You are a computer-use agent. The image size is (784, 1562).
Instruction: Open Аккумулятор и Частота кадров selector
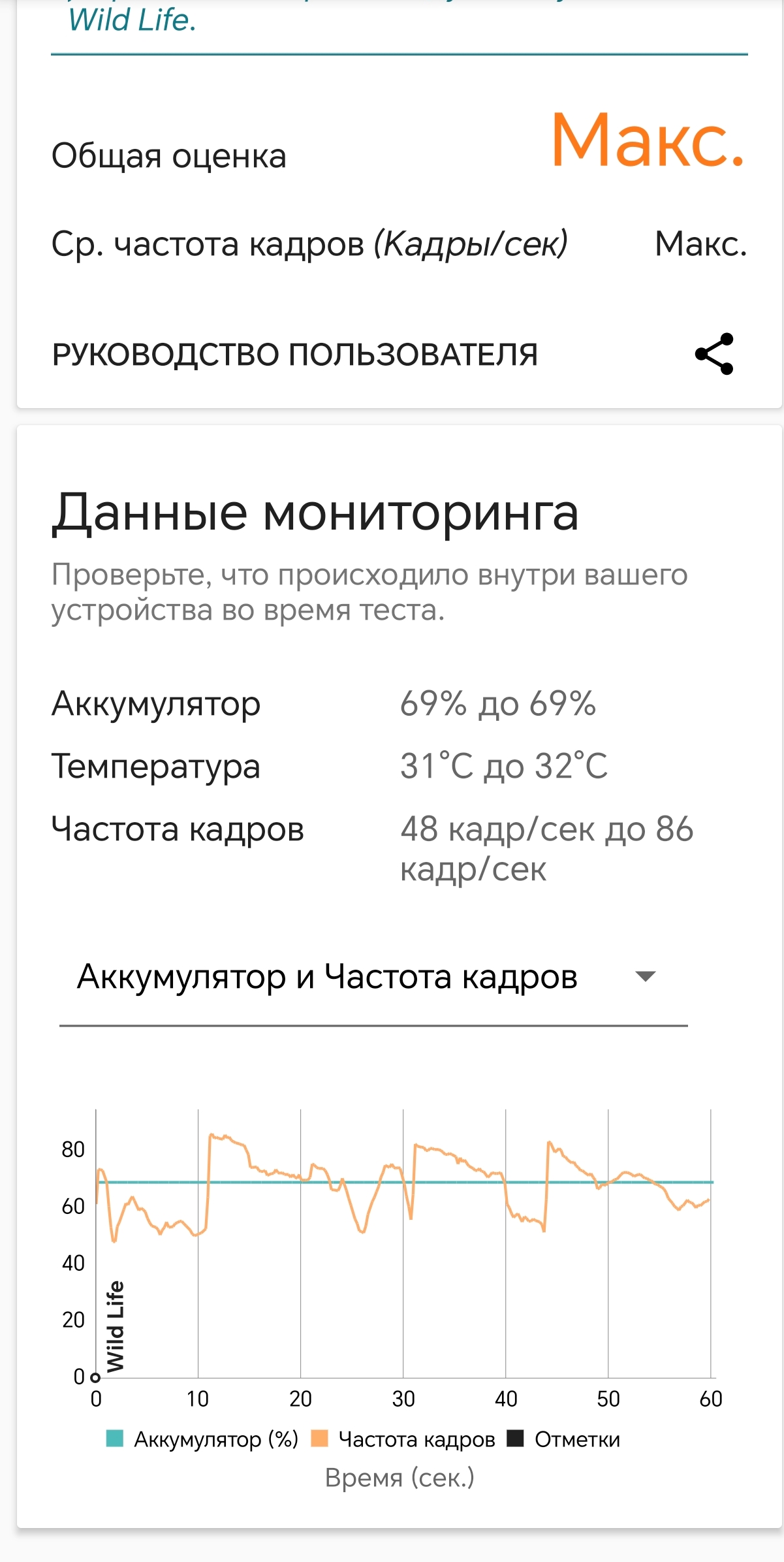(x=373, y=978)
